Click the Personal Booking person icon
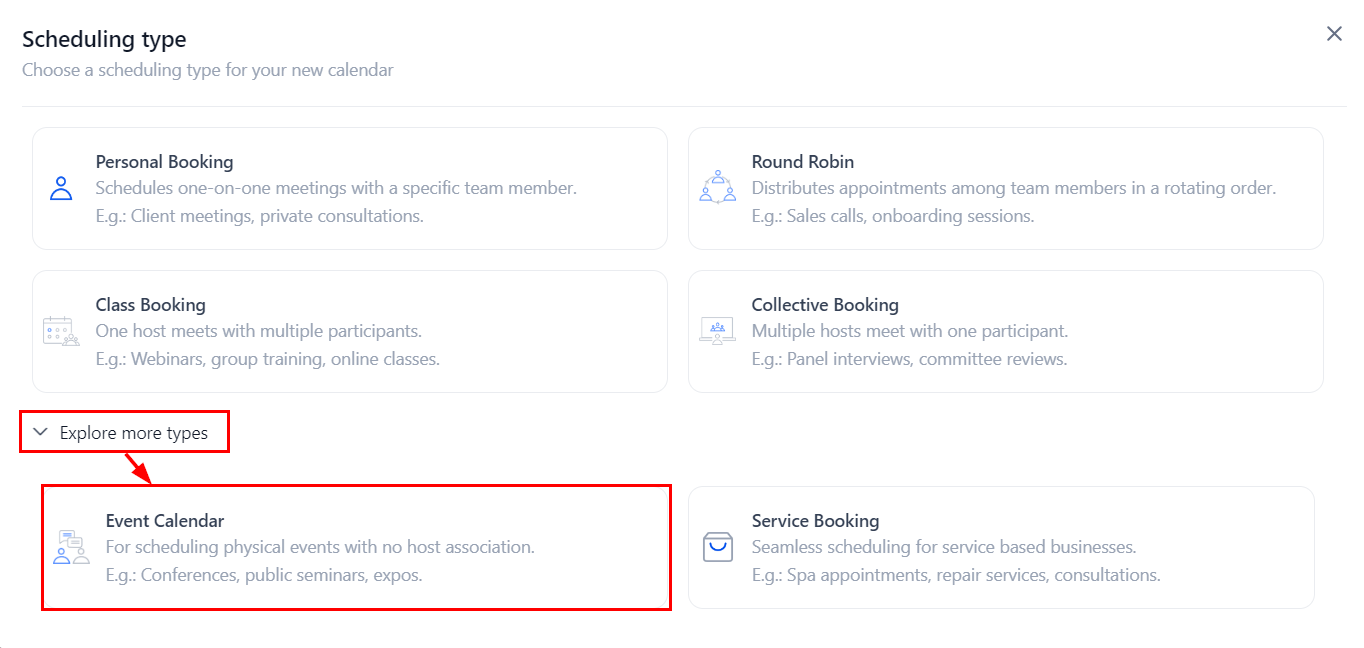The image size is (1364, 648). point(61,188)
